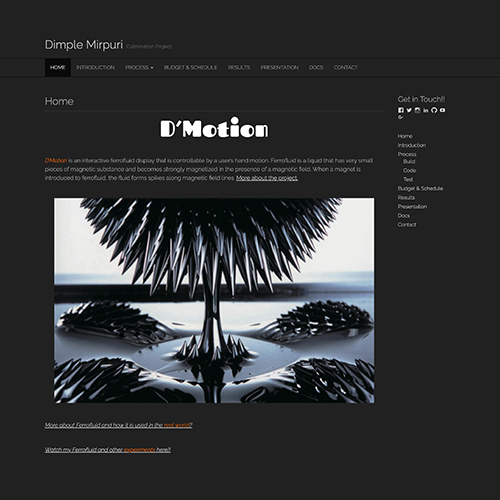Open 'More about Ferrofluid' real world link
This screenshot has height=500, width=500.
(118, 425)
